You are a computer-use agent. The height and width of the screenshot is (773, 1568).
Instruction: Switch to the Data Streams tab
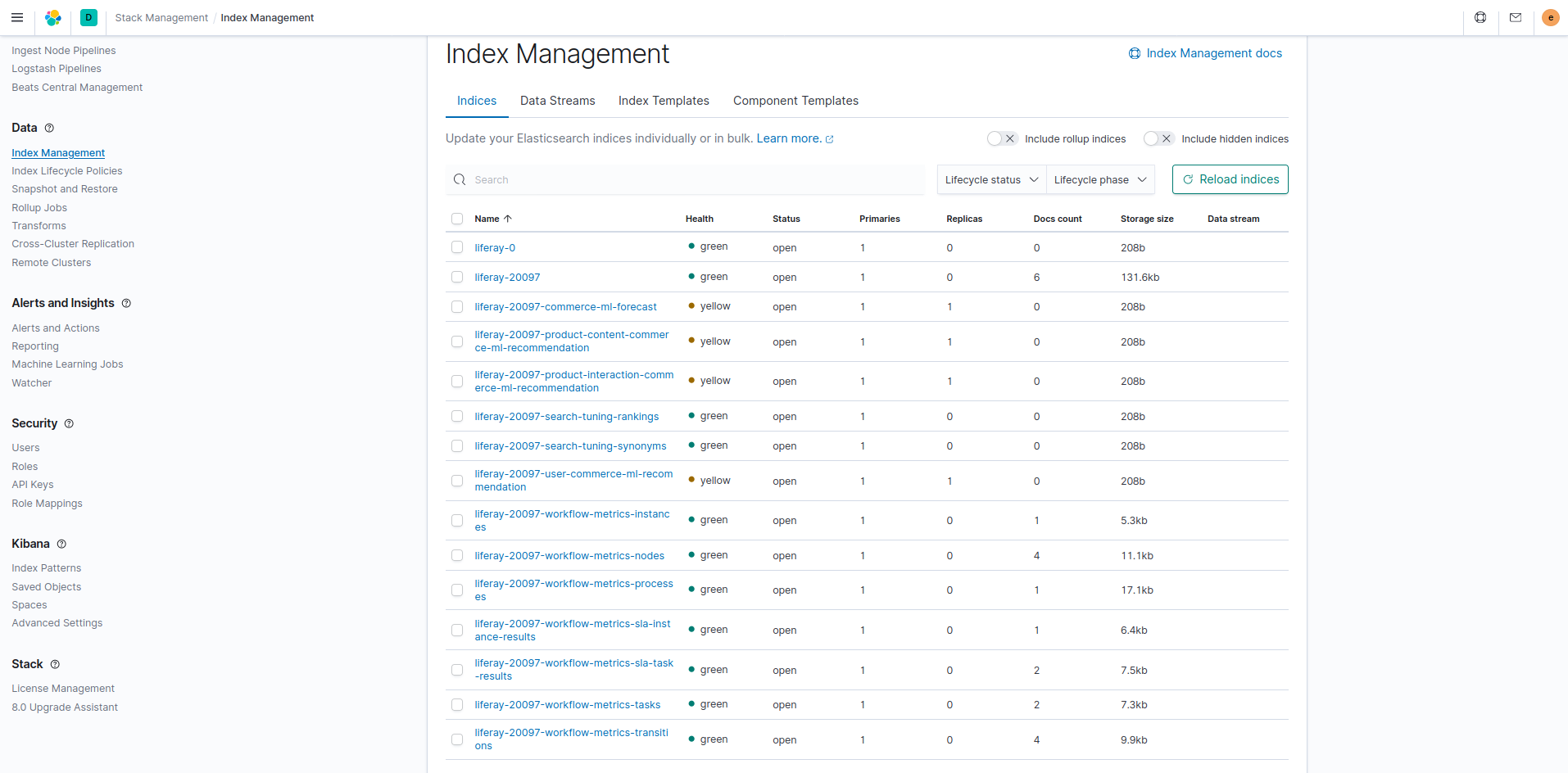click(558, 101)
